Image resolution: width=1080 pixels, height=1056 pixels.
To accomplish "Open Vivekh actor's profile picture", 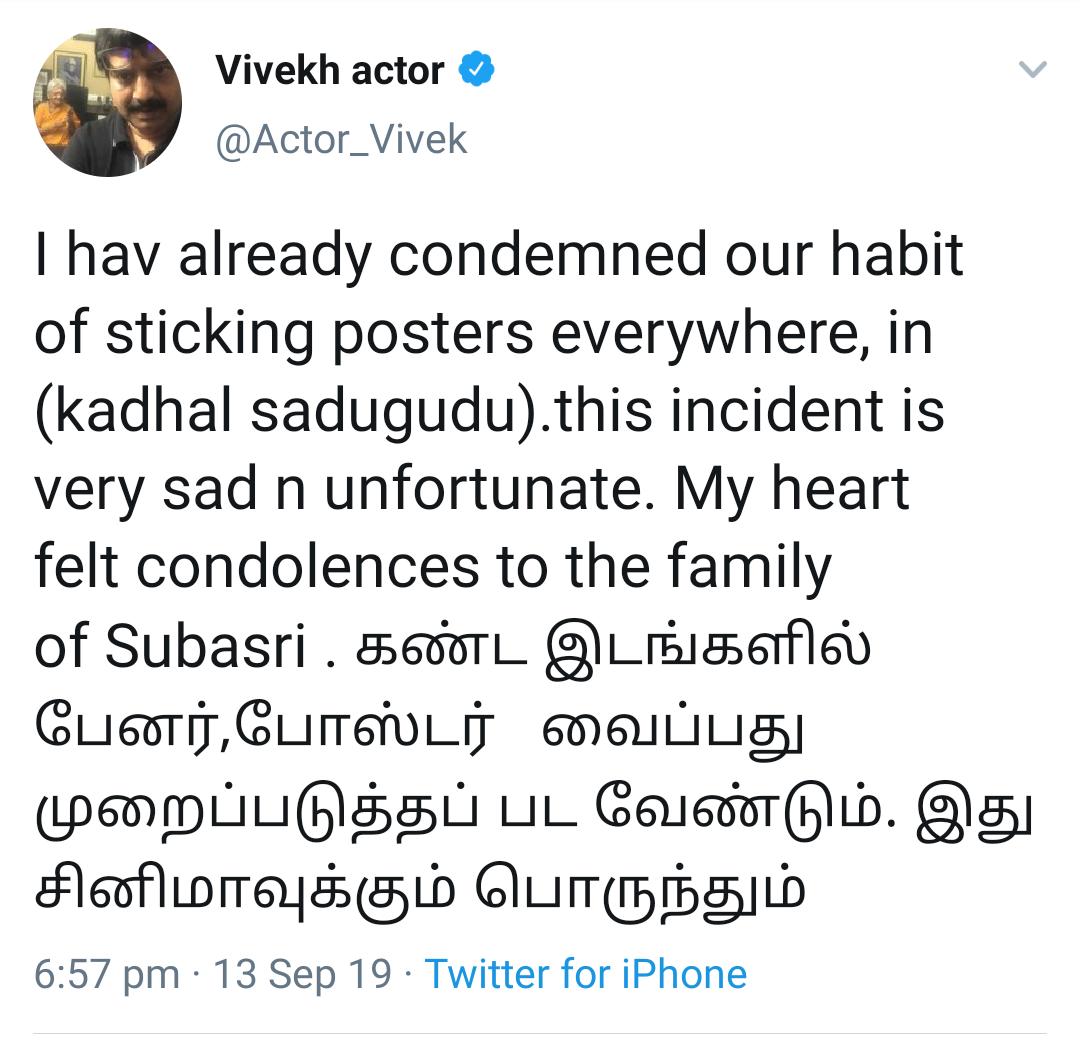I will (108, 103).
